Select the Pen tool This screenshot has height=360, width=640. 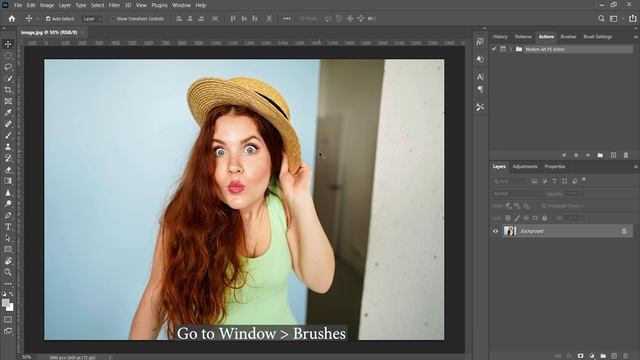[x=8, y=215]
